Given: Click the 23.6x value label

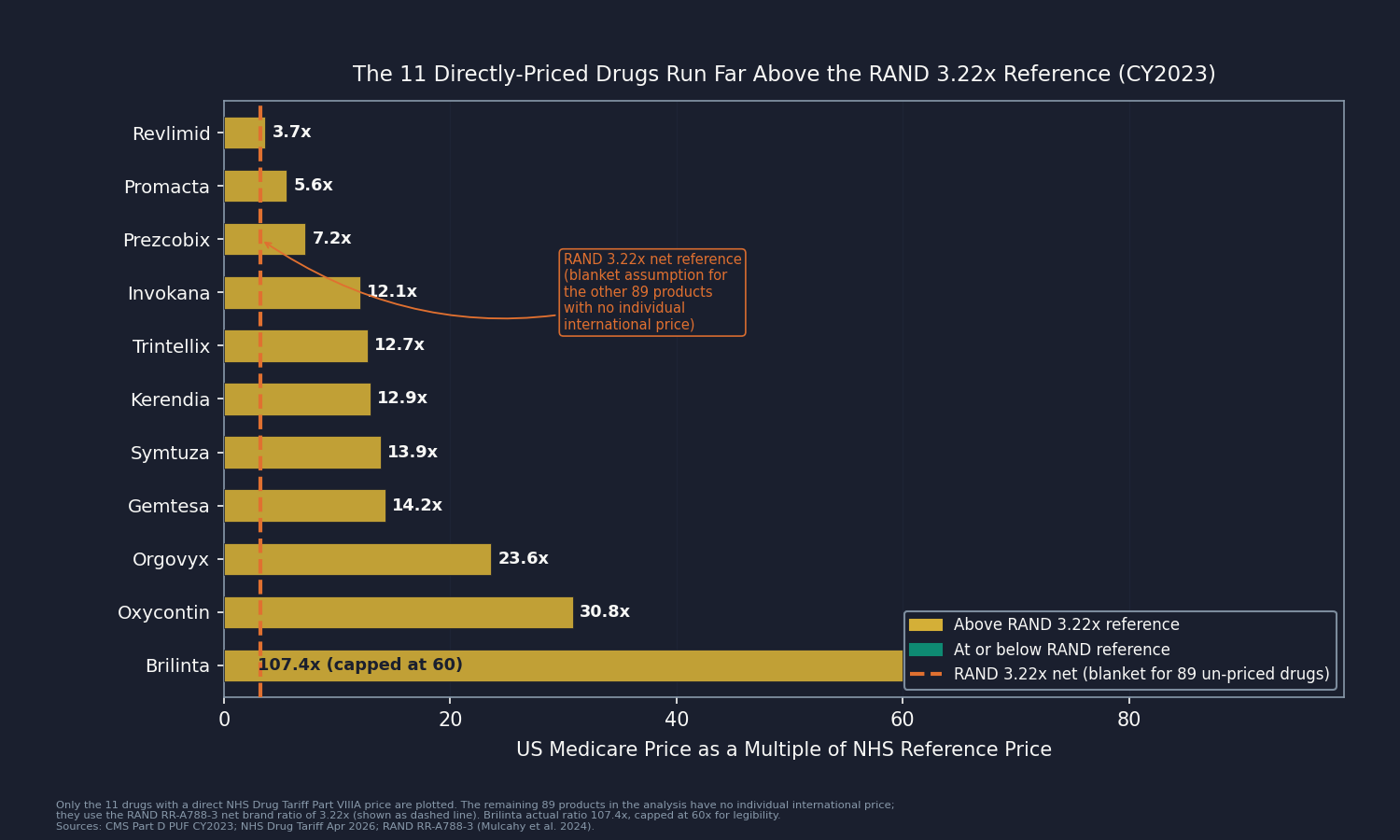Looking at the screenshot, I should pos(524,559).
